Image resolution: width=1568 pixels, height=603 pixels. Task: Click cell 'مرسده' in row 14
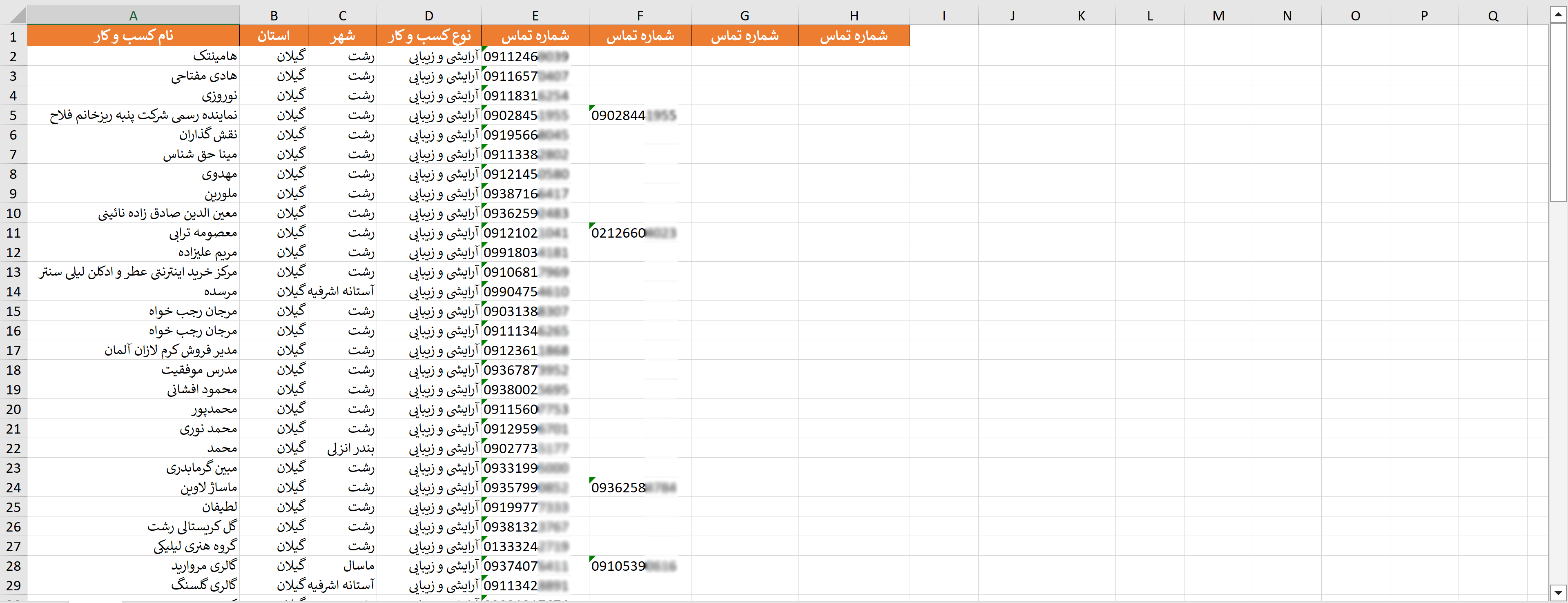click(133, 291)
